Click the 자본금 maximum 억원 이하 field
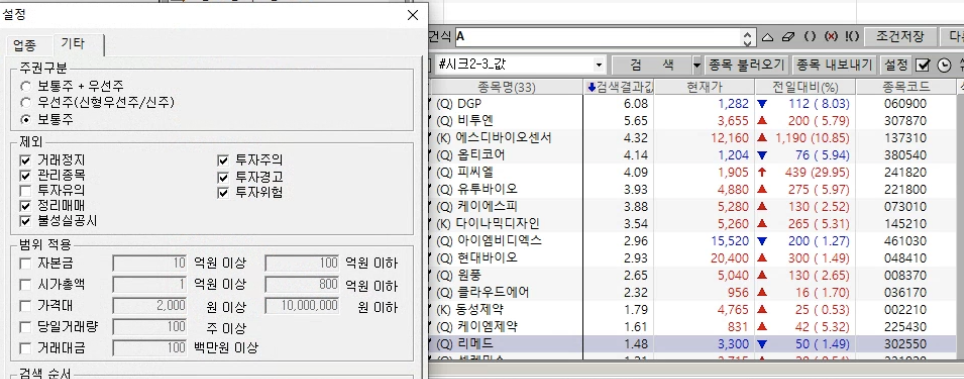The height and width of the screenshot is (379, 964). (302, 264)
